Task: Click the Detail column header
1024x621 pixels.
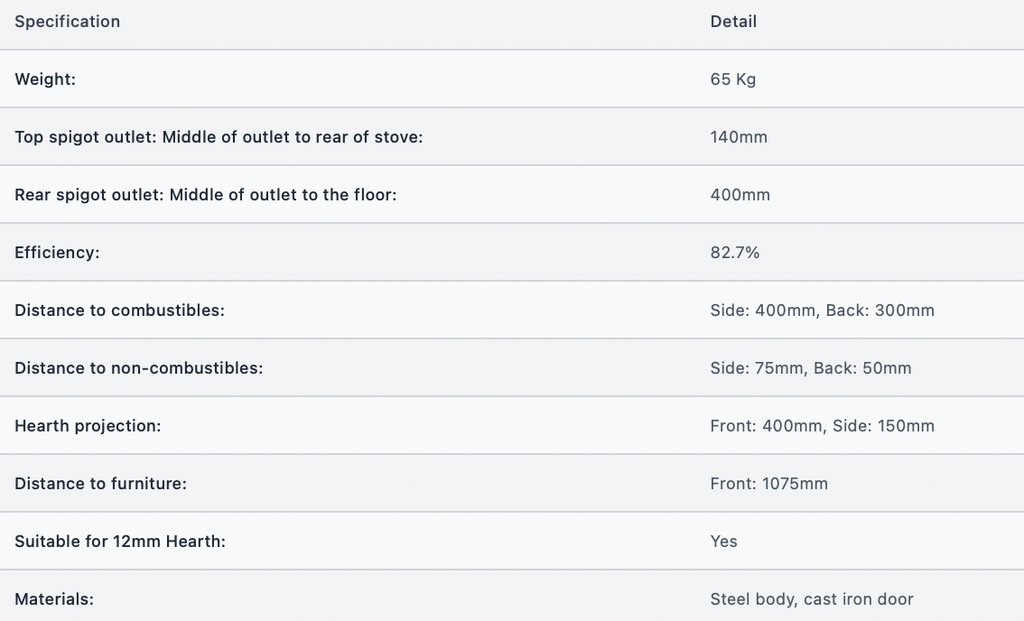Action: [733, 22]
